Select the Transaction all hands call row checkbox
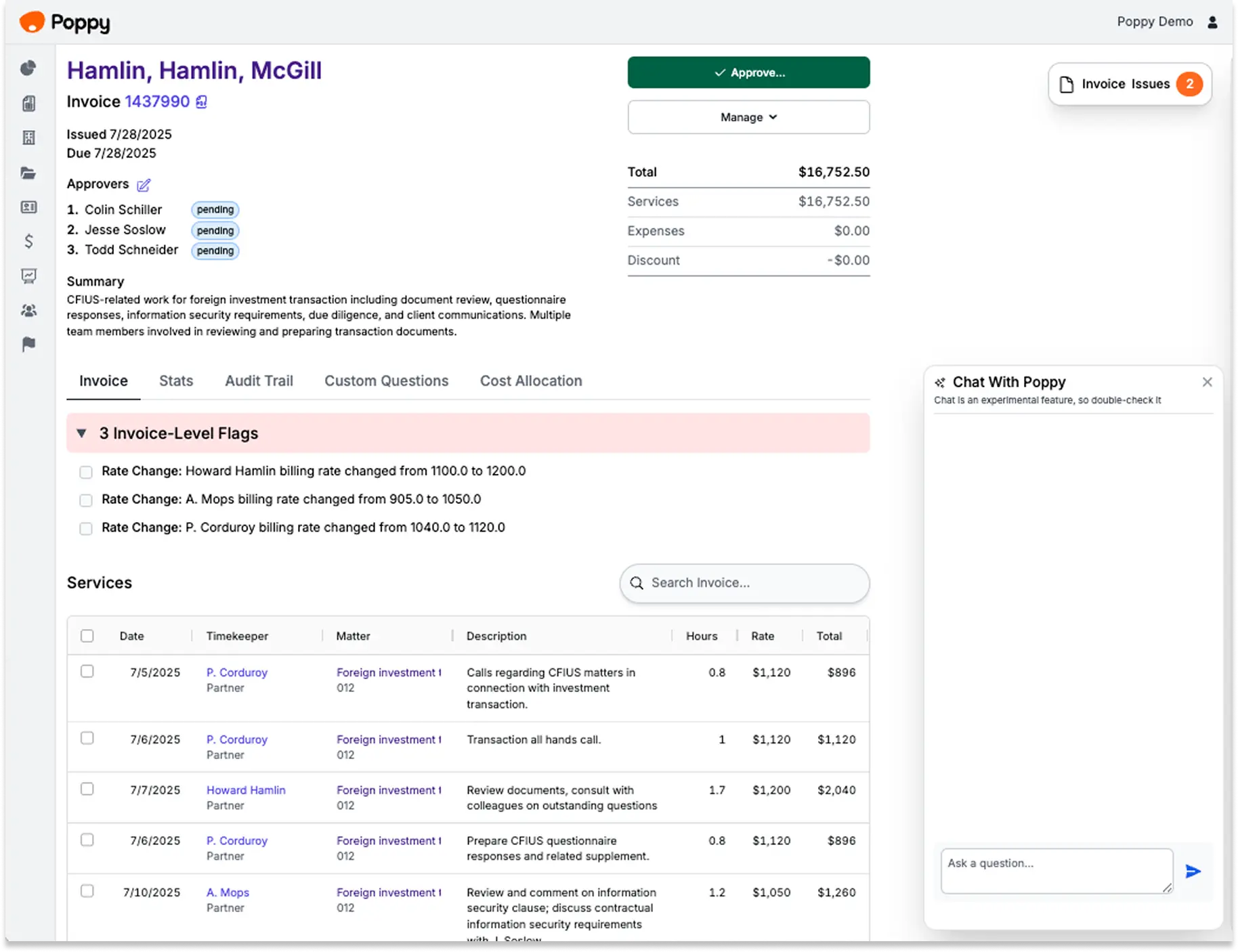 (87, 738)
